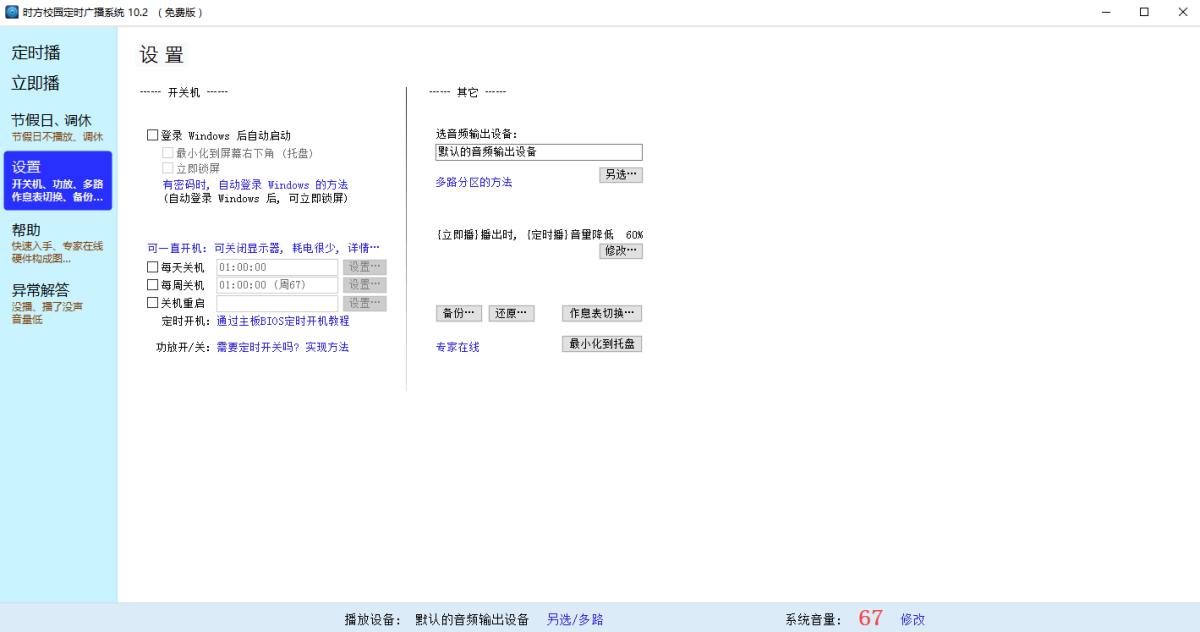Click 最小化到托盘 to minimize to tray
The width and height of the screenshot is (1200, 632).
coord(601,343)
